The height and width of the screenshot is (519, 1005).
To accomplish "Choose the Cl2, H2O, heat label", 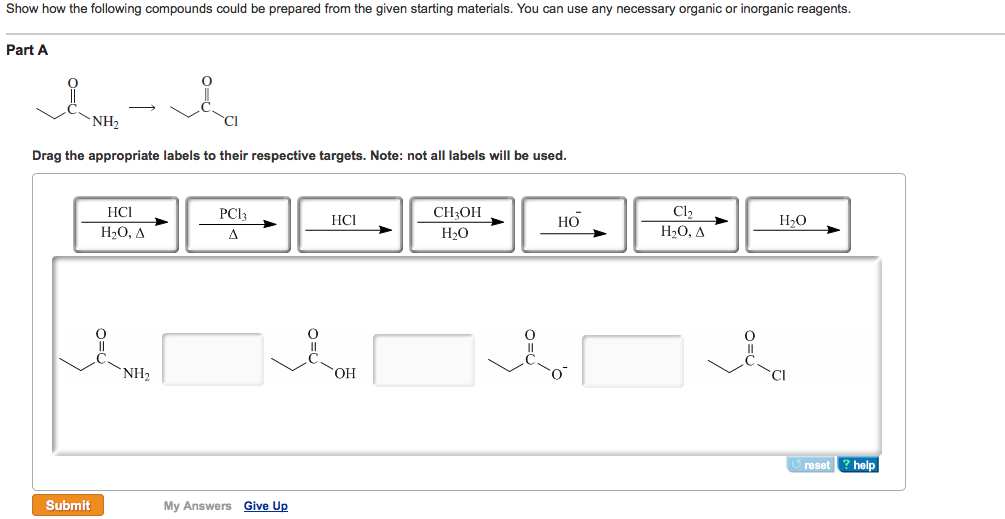I will coord(686,224).
